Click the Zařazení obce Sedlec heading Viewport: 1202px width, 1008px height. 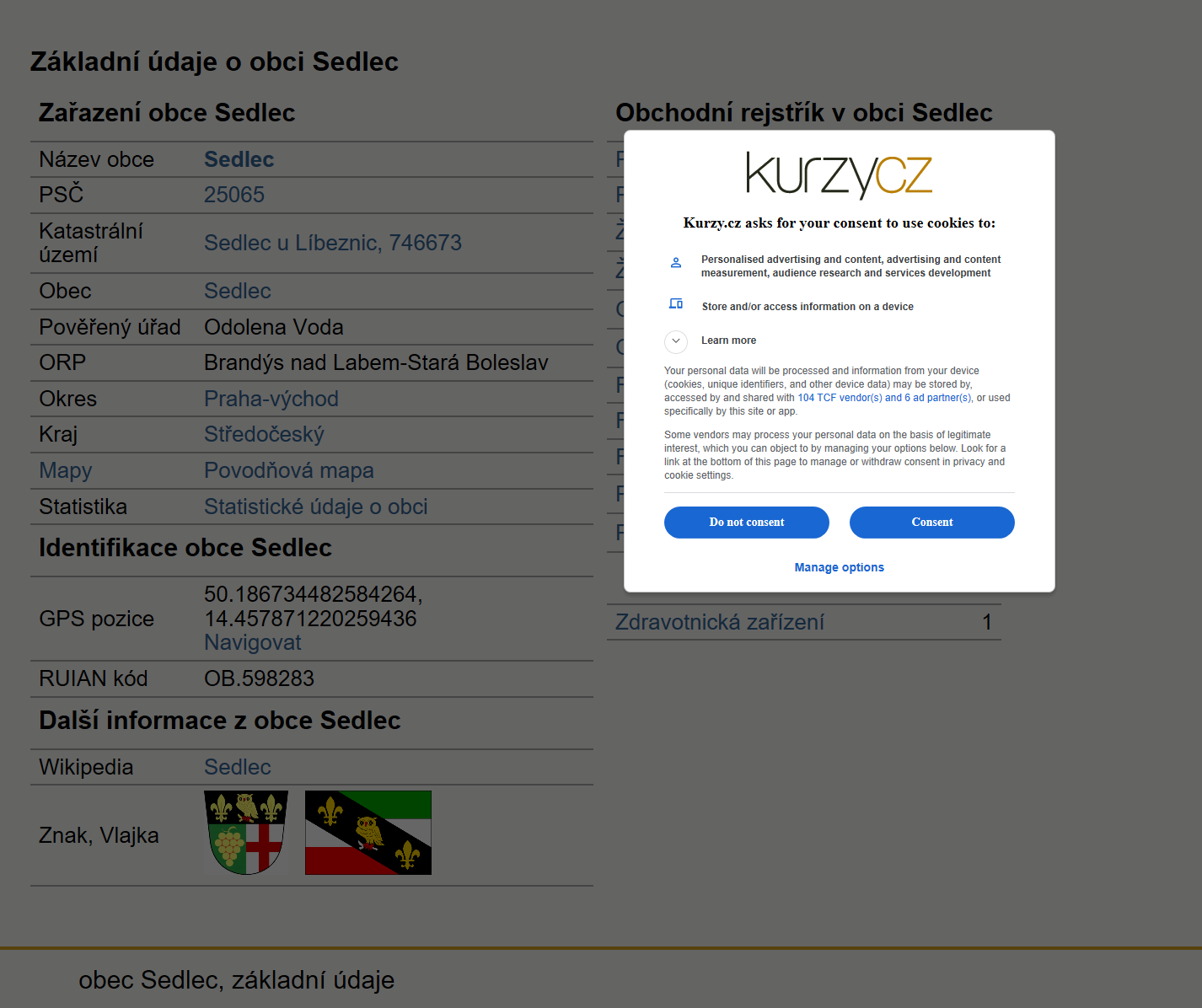tap(167, 112)
